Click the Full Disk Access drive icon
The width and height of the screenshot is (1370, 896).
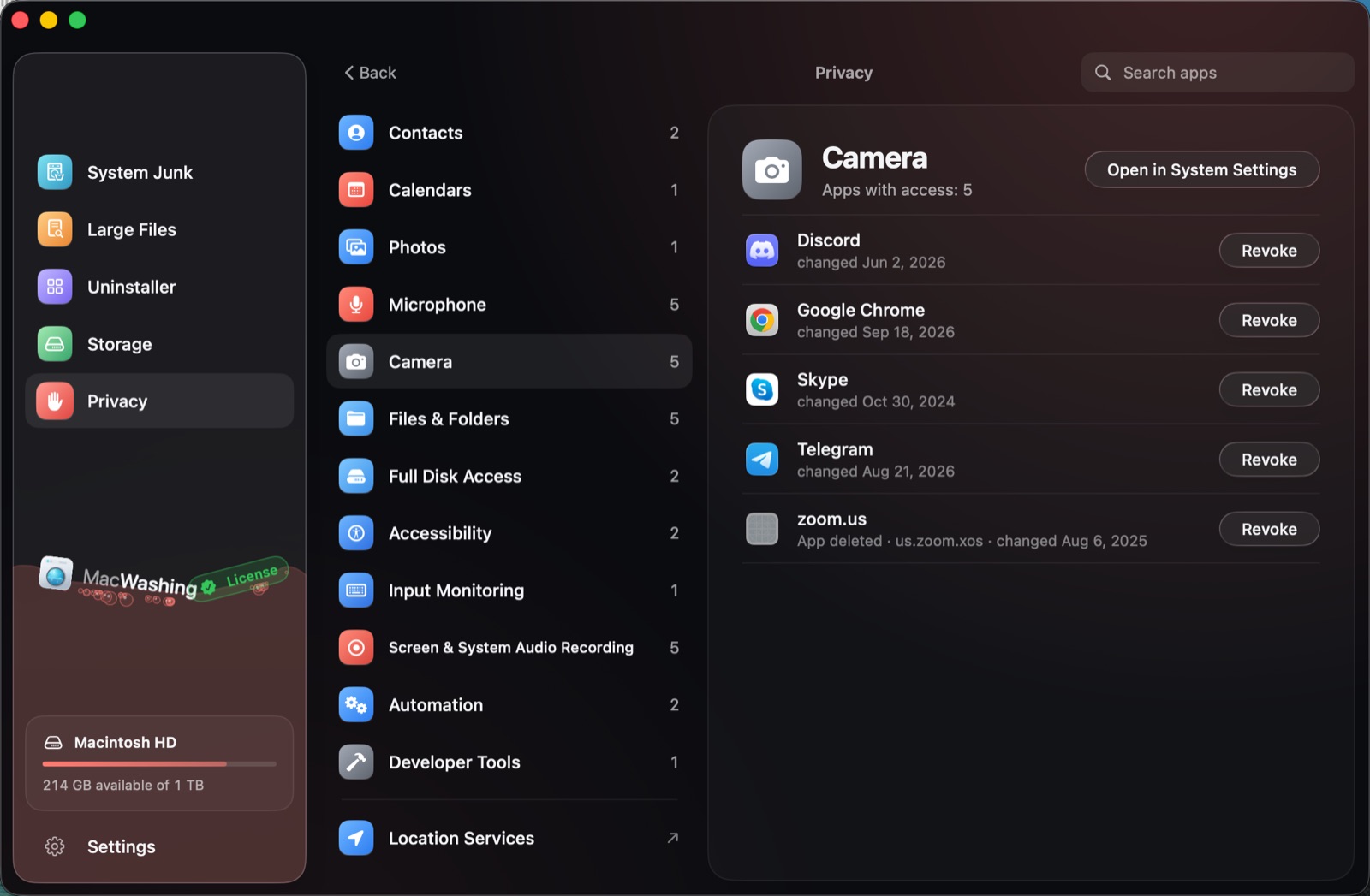356,476
